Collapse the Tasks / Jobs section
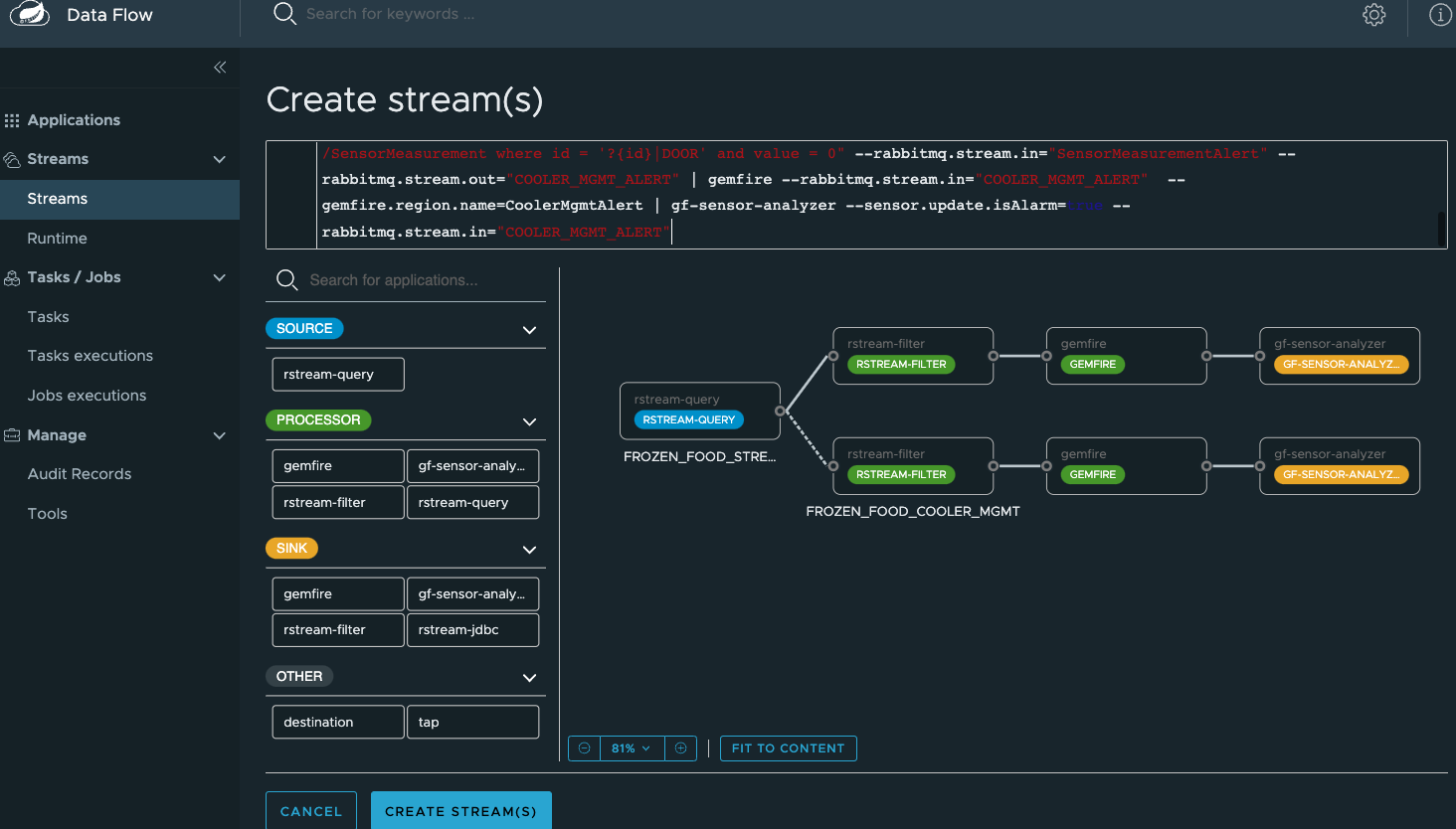This screenshot has height=829, width=1456. (x=220, y=278)
